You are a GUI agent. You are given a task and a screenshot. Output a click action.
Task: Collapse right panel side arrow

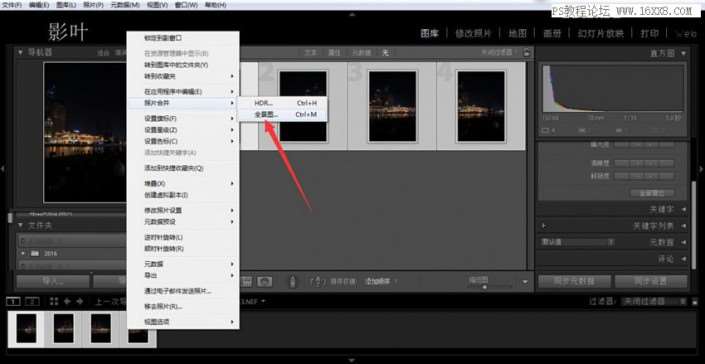[x=701, y=169]
